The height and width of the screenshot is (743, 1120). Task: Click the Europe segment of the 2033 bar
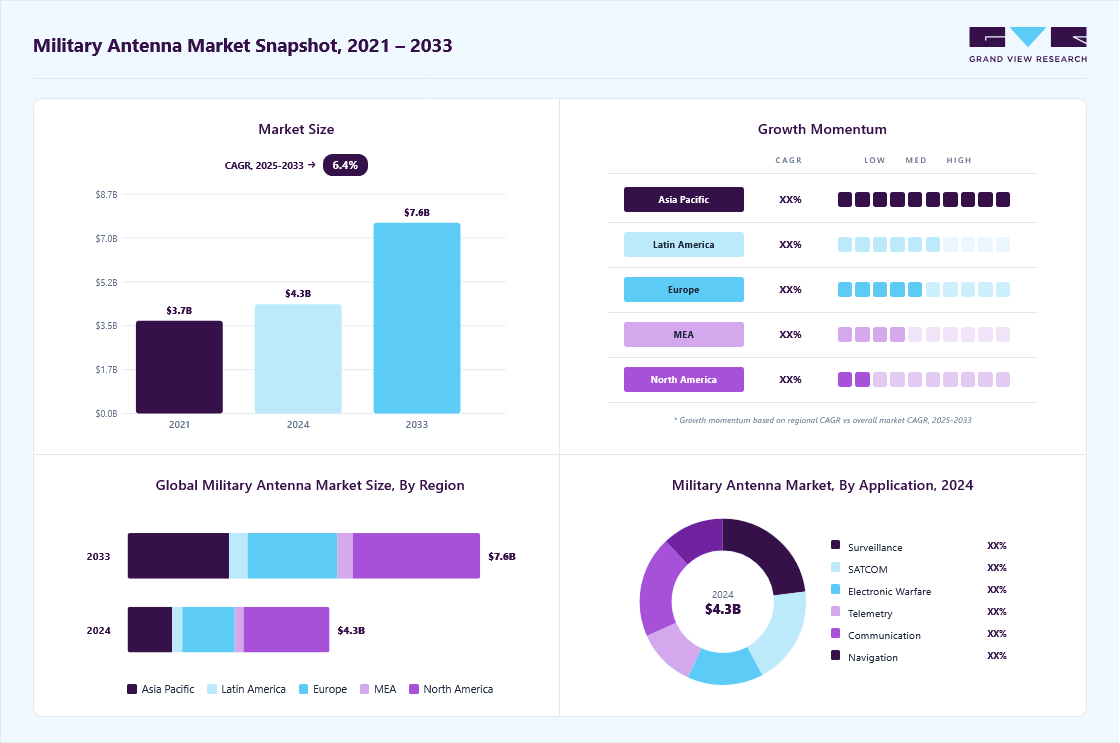(x=292, y=556)
